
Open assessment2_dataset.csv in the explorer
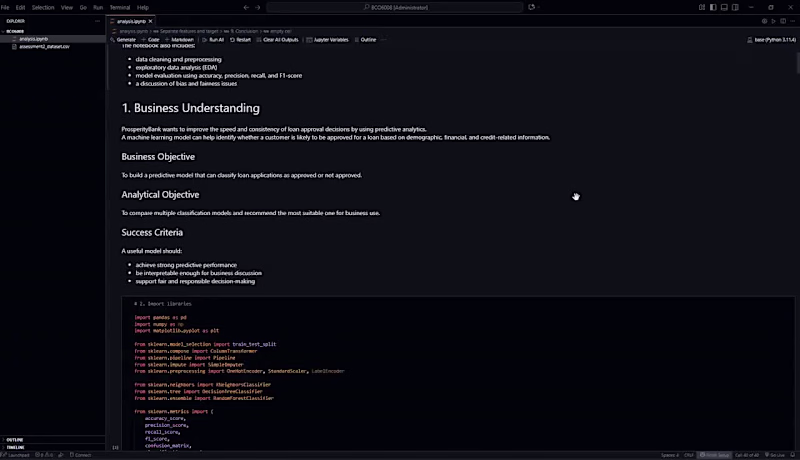(44, 46)
